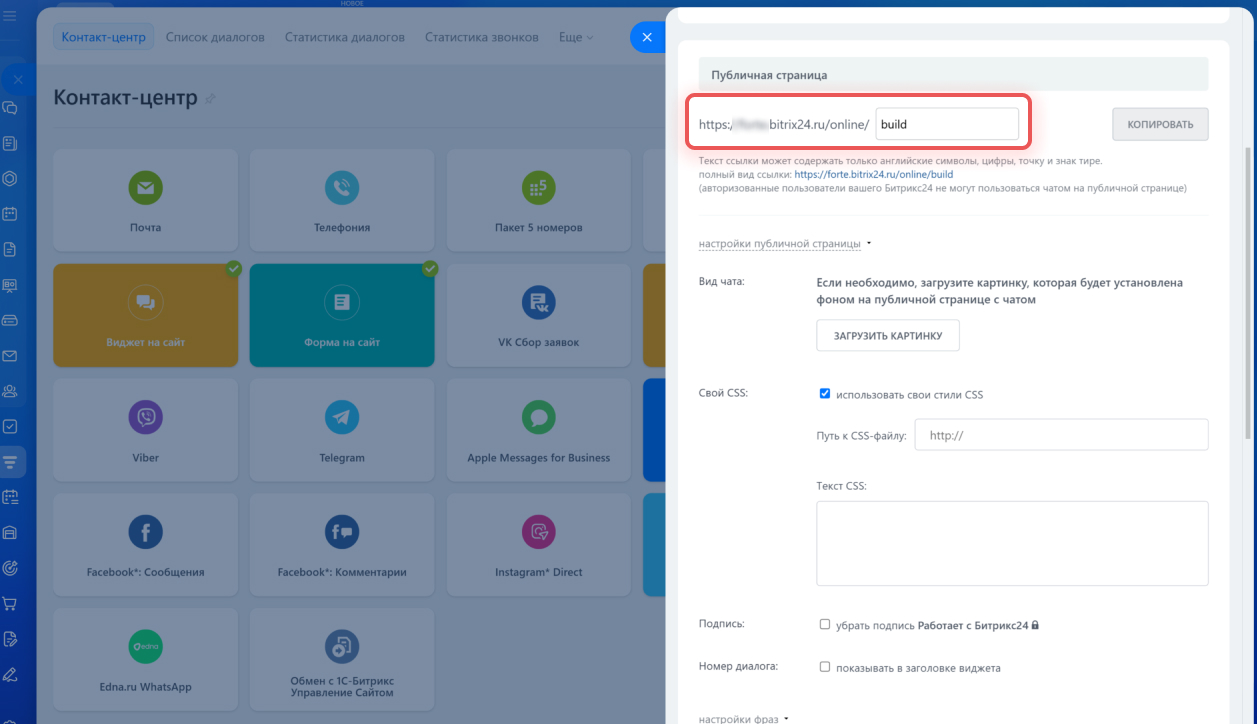The height and width of the screenshot is (724, 1257).
Task: Click inside the Текст CSS text area
Action: [x=1012, y=543]
